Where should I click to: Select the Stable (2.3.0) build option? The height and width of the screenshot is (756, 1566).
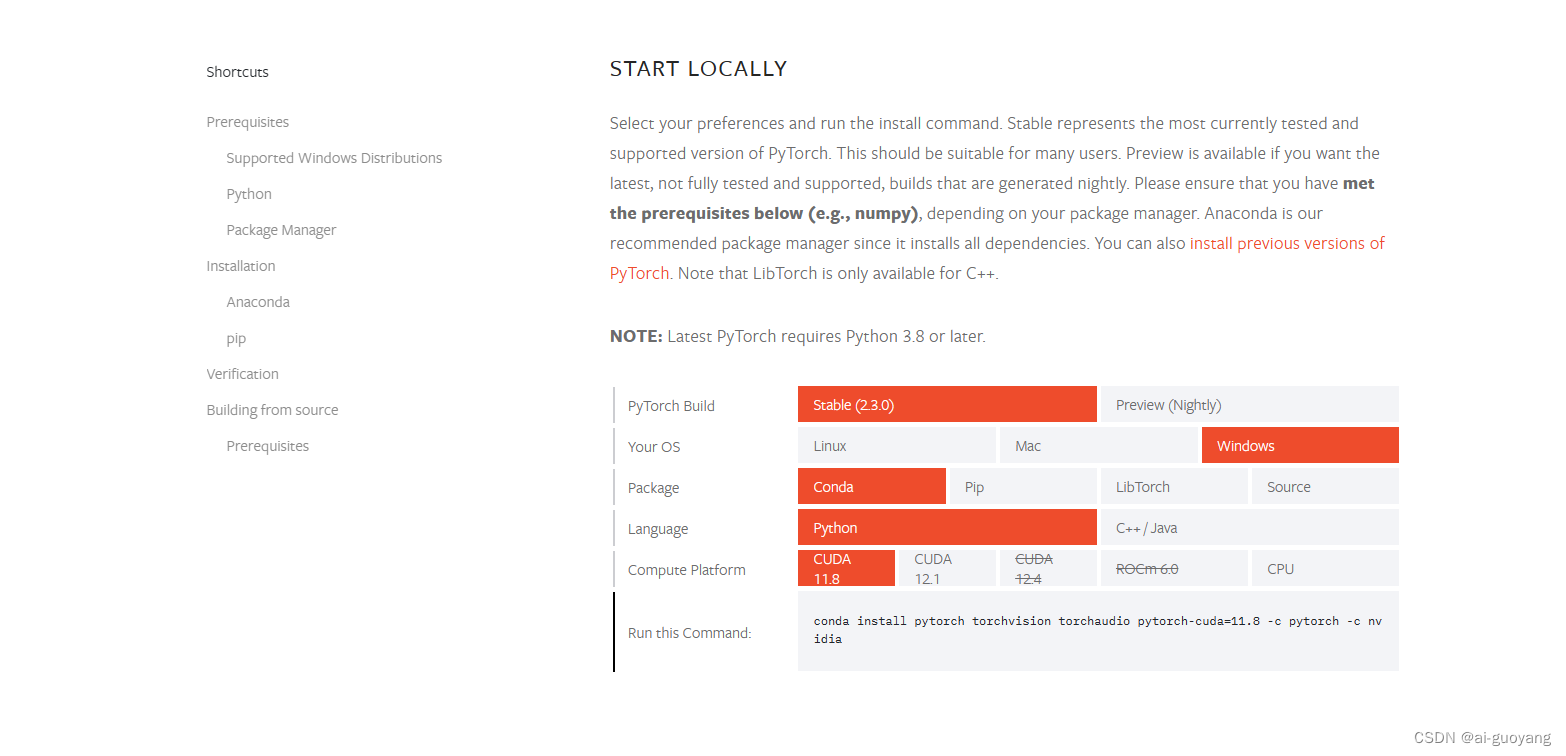point(947,405)
